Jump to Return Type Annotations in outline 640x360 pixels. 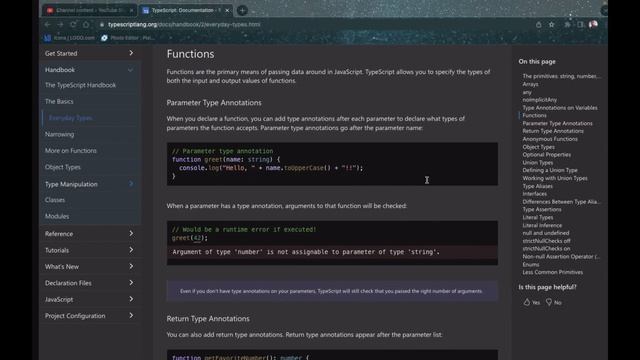553,131
